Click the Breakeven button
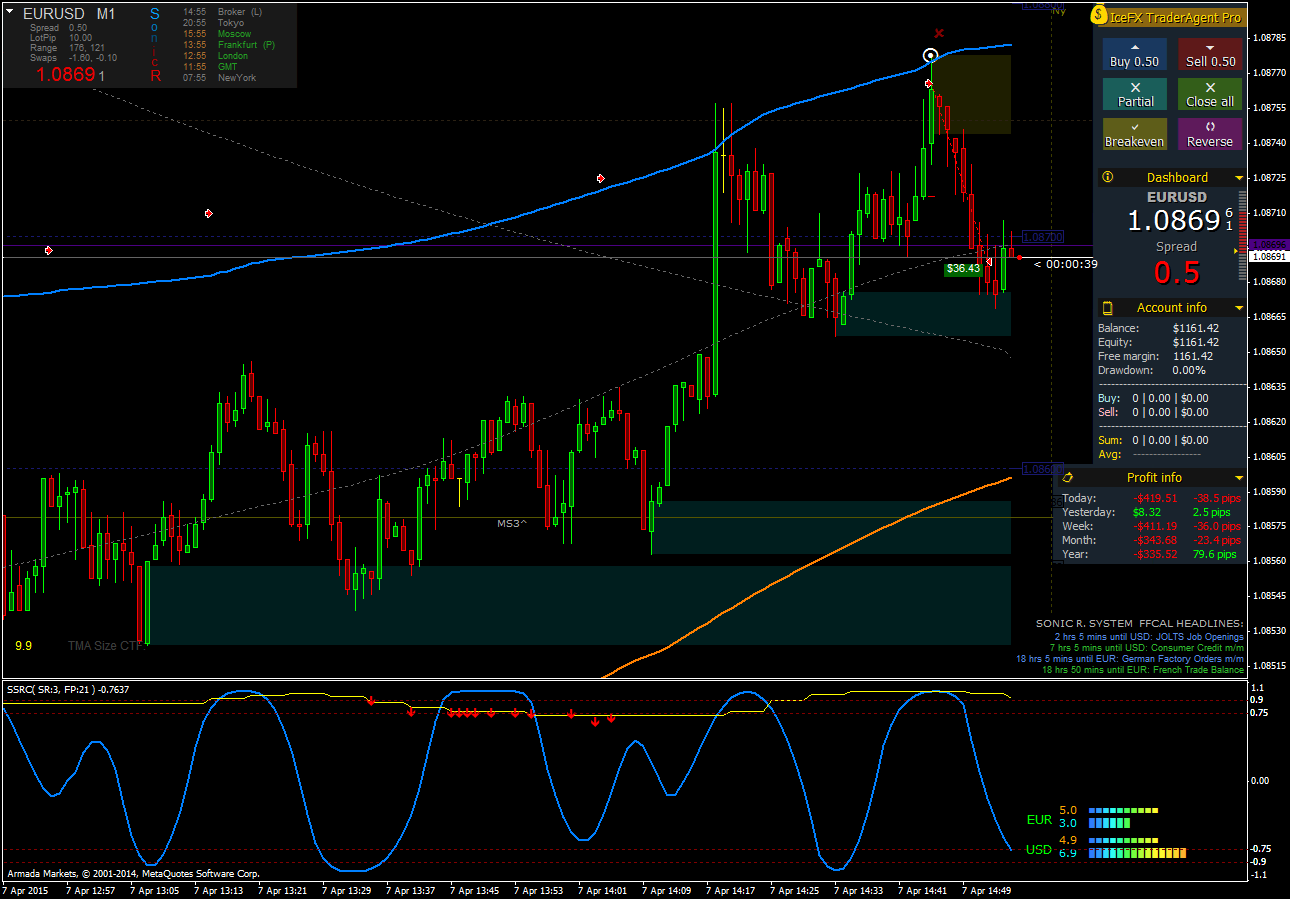The width and height of the screenshot is (1290, 899). (x=1135, y=134)
